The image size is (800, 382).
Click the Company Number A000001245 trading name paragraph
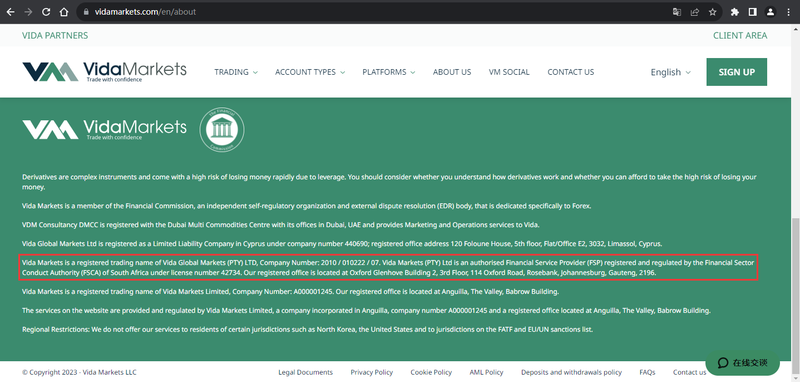291,292
